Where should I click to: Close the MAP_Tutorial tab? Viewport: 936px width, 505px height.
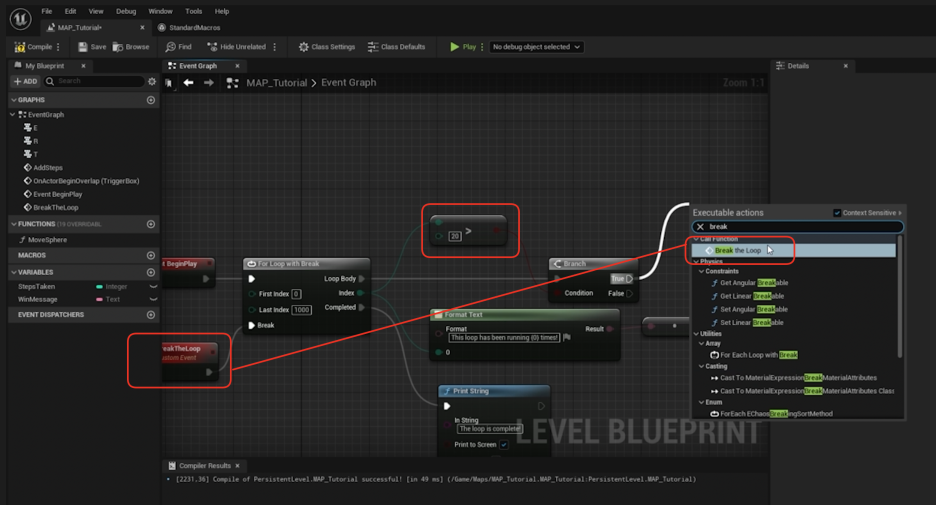(x=142, y=27)
